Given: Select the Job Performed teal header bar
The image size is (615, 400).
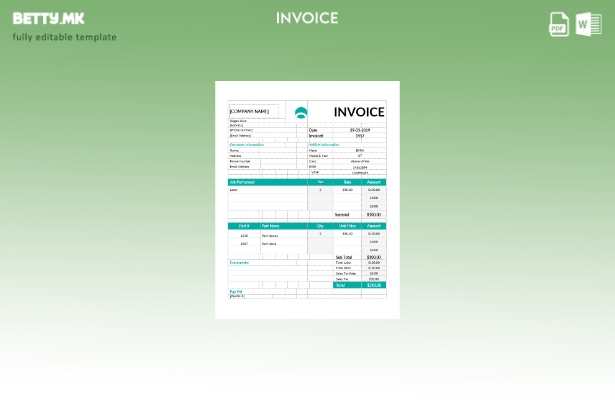Looking at the screenshot, I should coord(267,182).
